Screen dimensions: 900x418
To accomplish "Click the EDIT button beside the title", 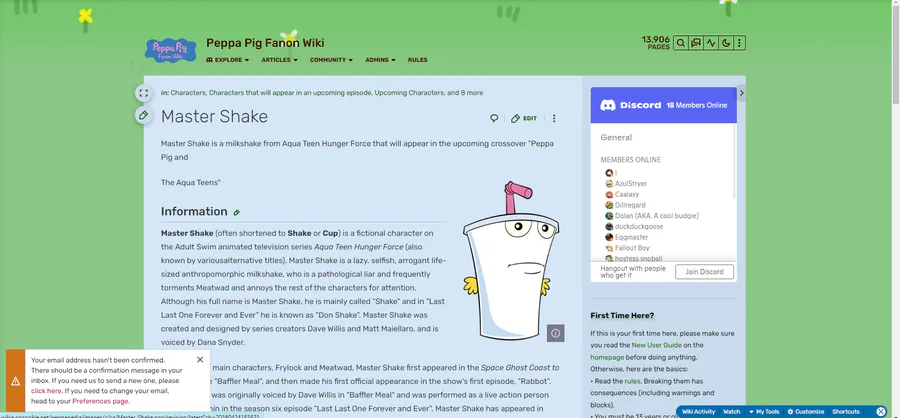I will click(x=523, y=118).
